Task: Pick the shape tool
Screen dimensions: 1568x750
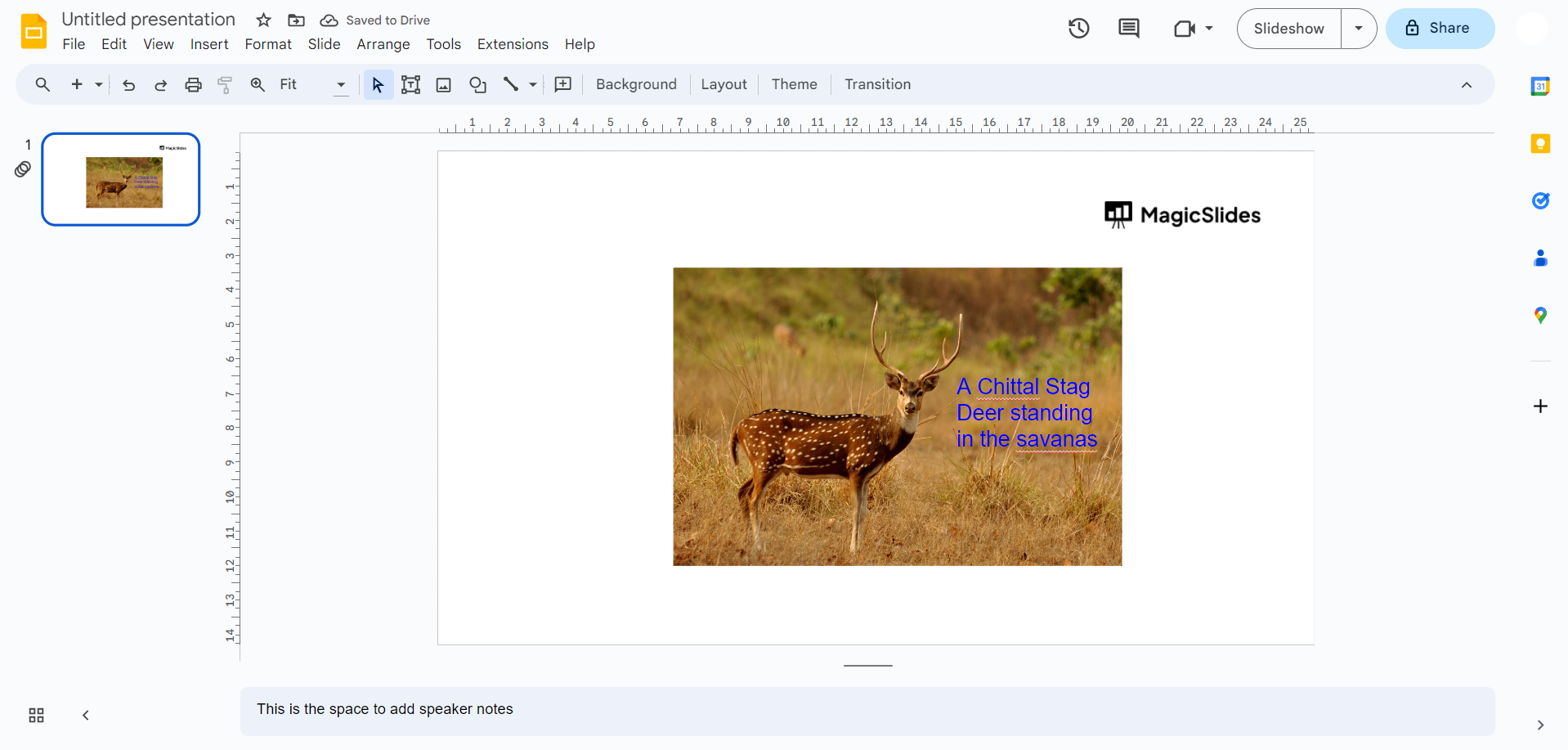Action: click(x=477, y=84)
